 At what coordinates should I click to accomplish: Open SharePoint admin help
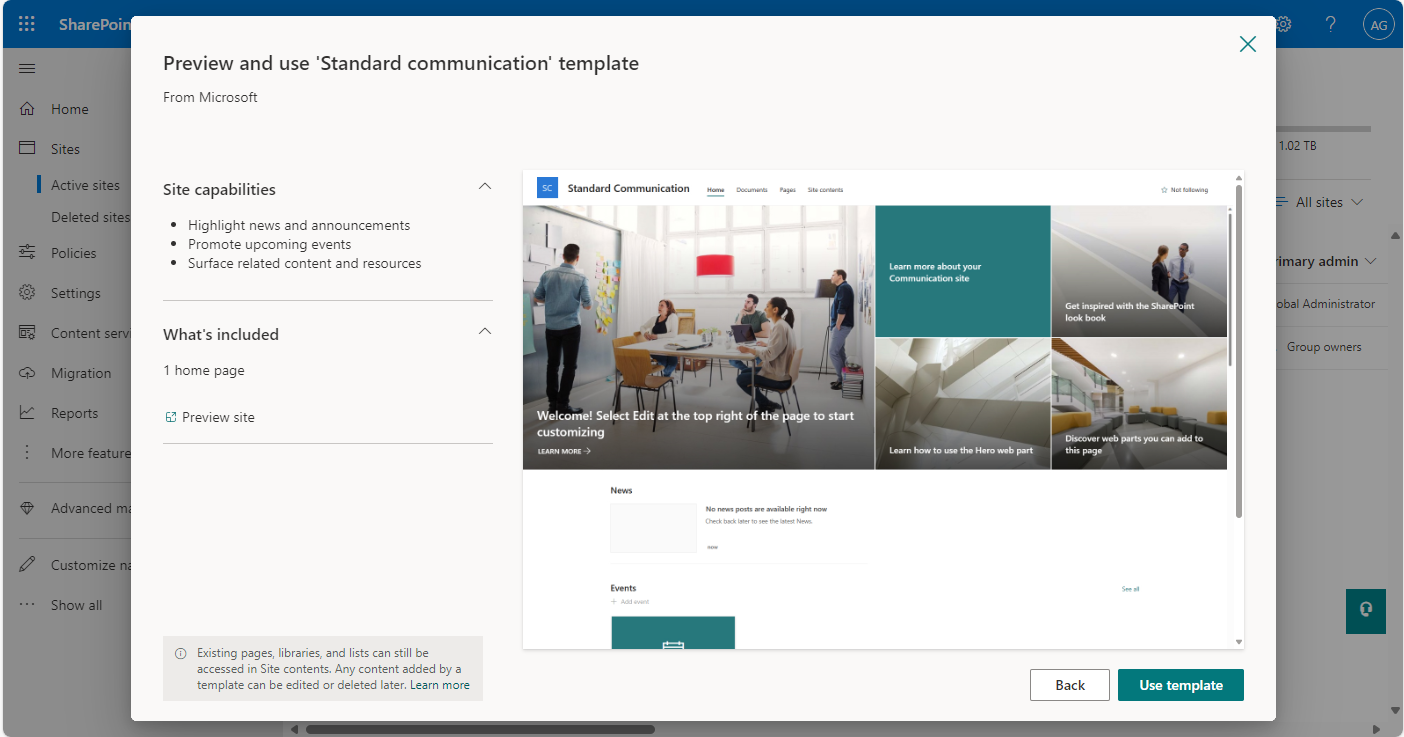[x=1331, y=23]
